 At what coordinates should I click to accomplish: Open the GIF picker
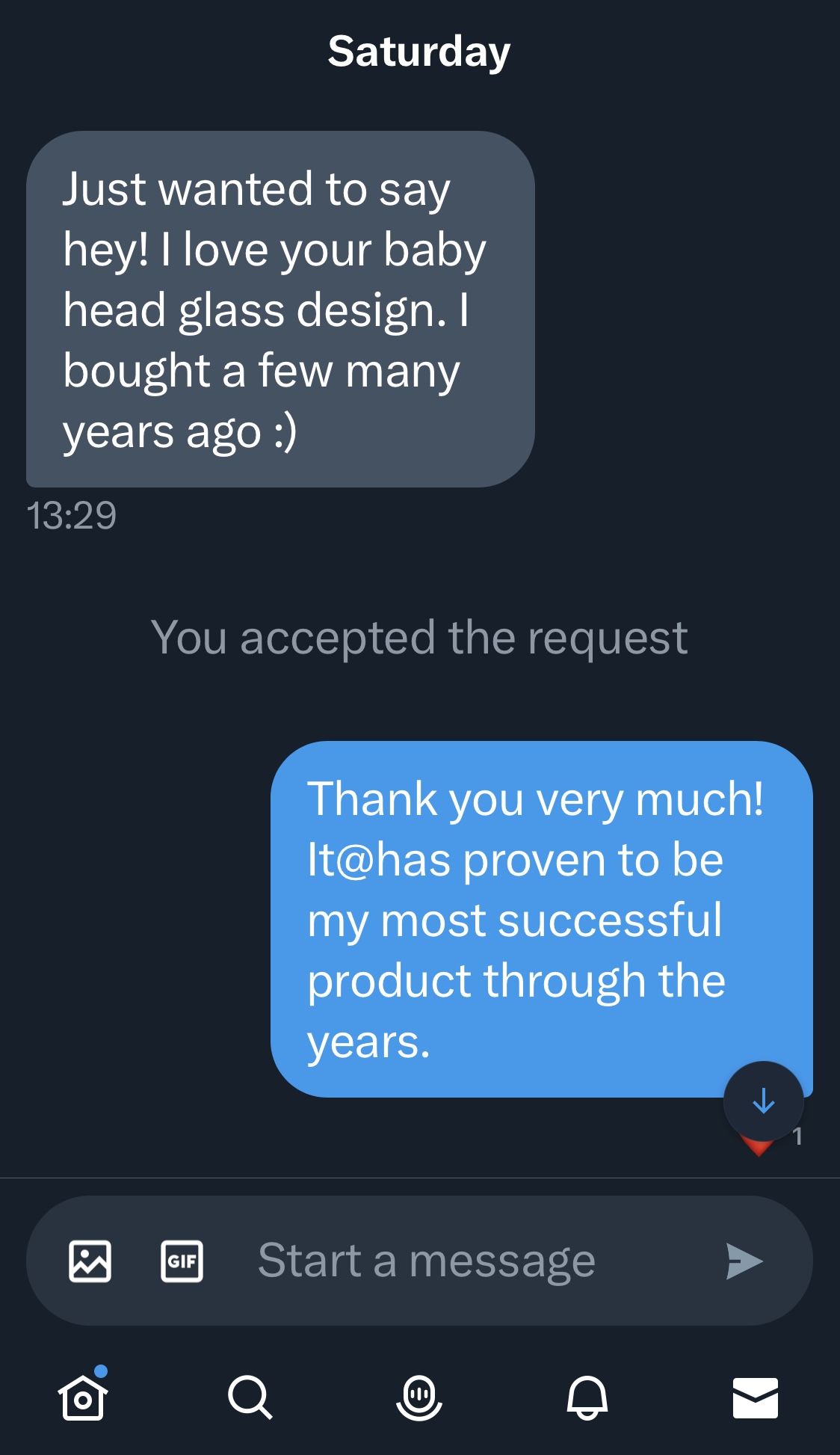[182, 1261]
